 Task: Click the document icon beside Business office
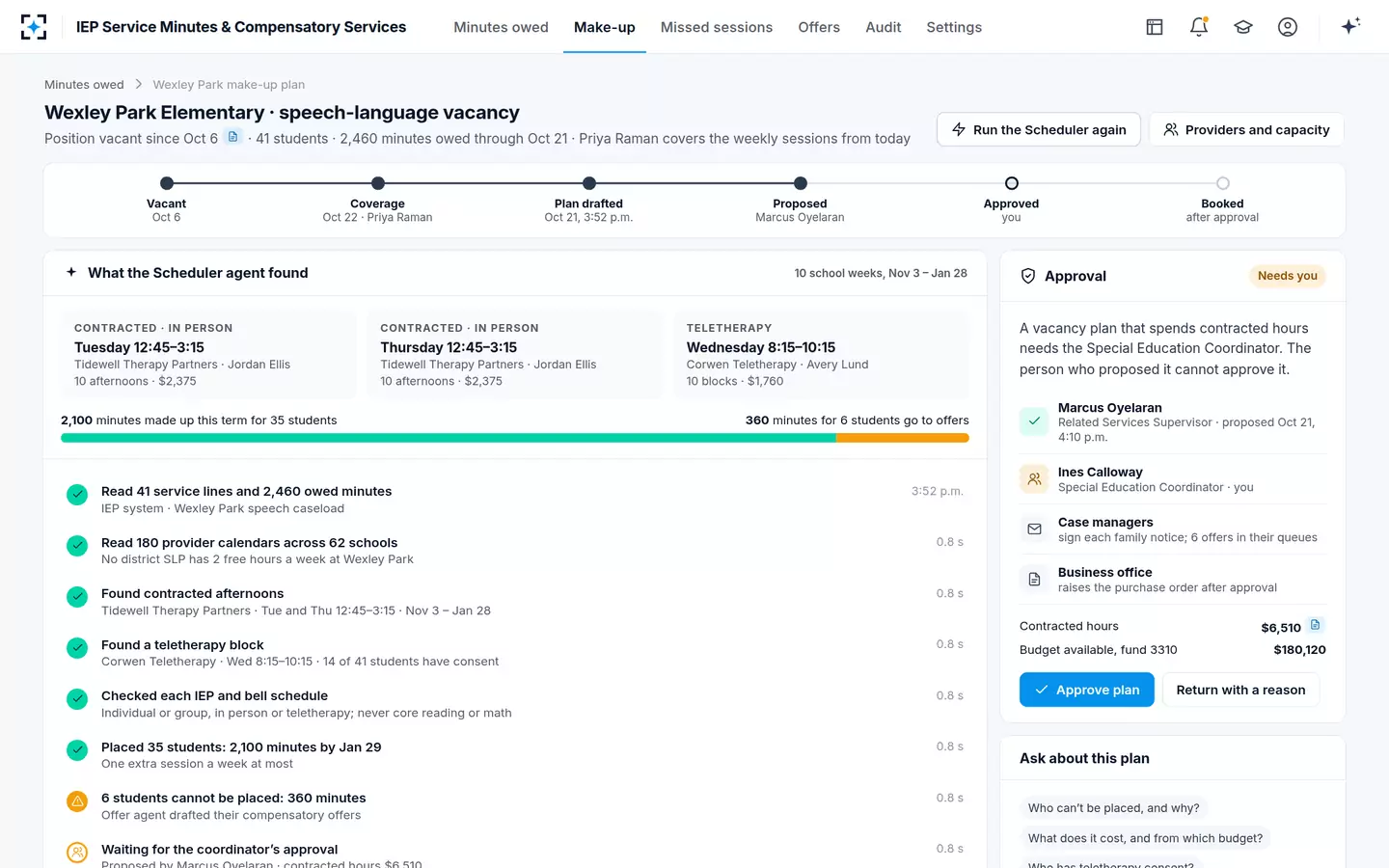[x=1034, y=579]
